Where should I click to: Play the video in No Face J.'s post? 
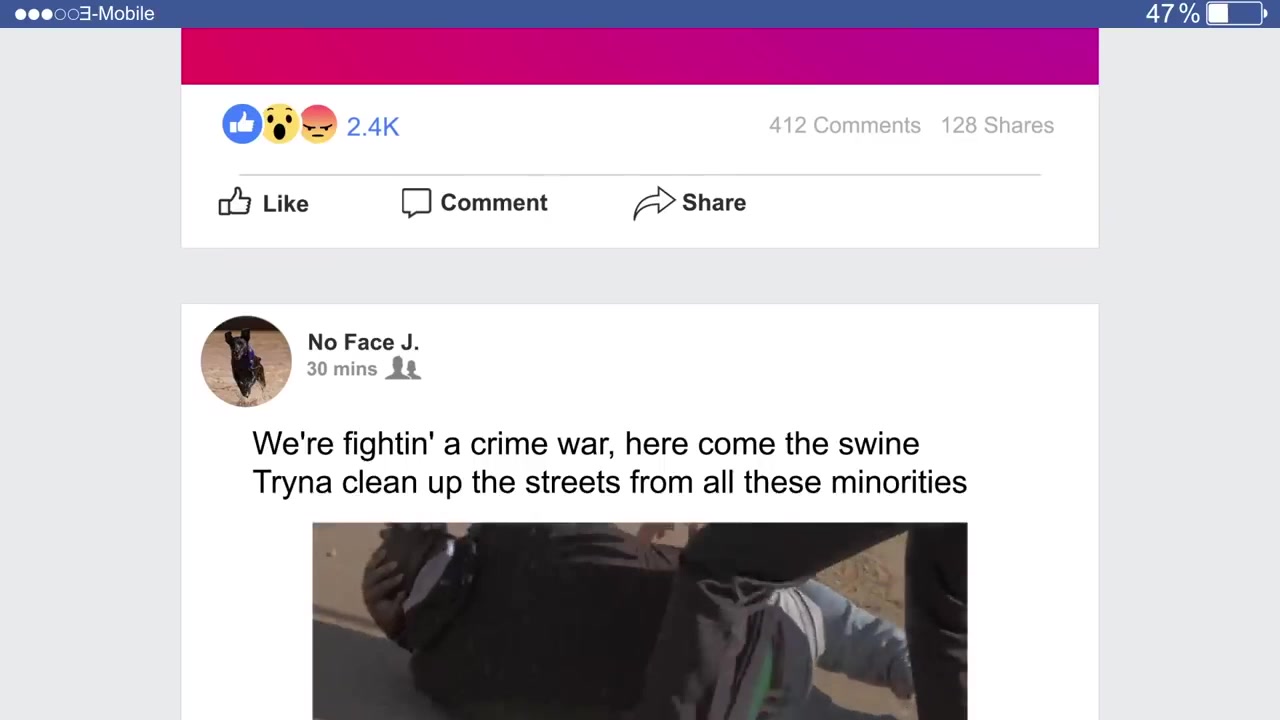pos(640,621)
